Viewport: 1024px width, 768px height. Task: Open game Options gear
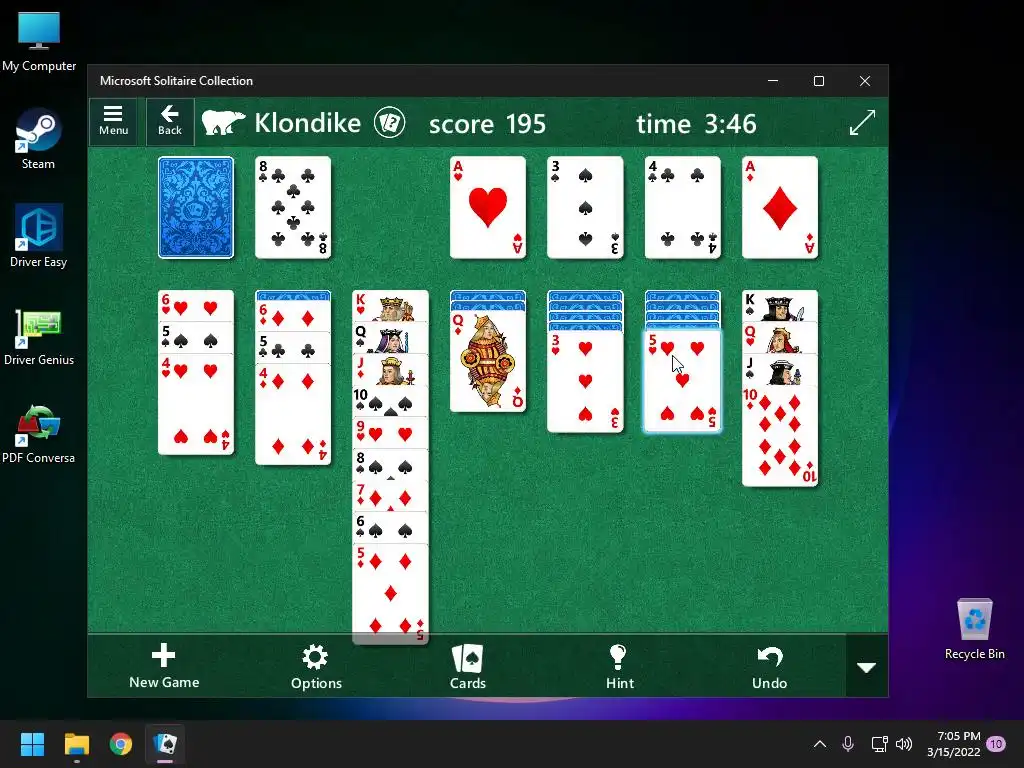click(316, 666)
